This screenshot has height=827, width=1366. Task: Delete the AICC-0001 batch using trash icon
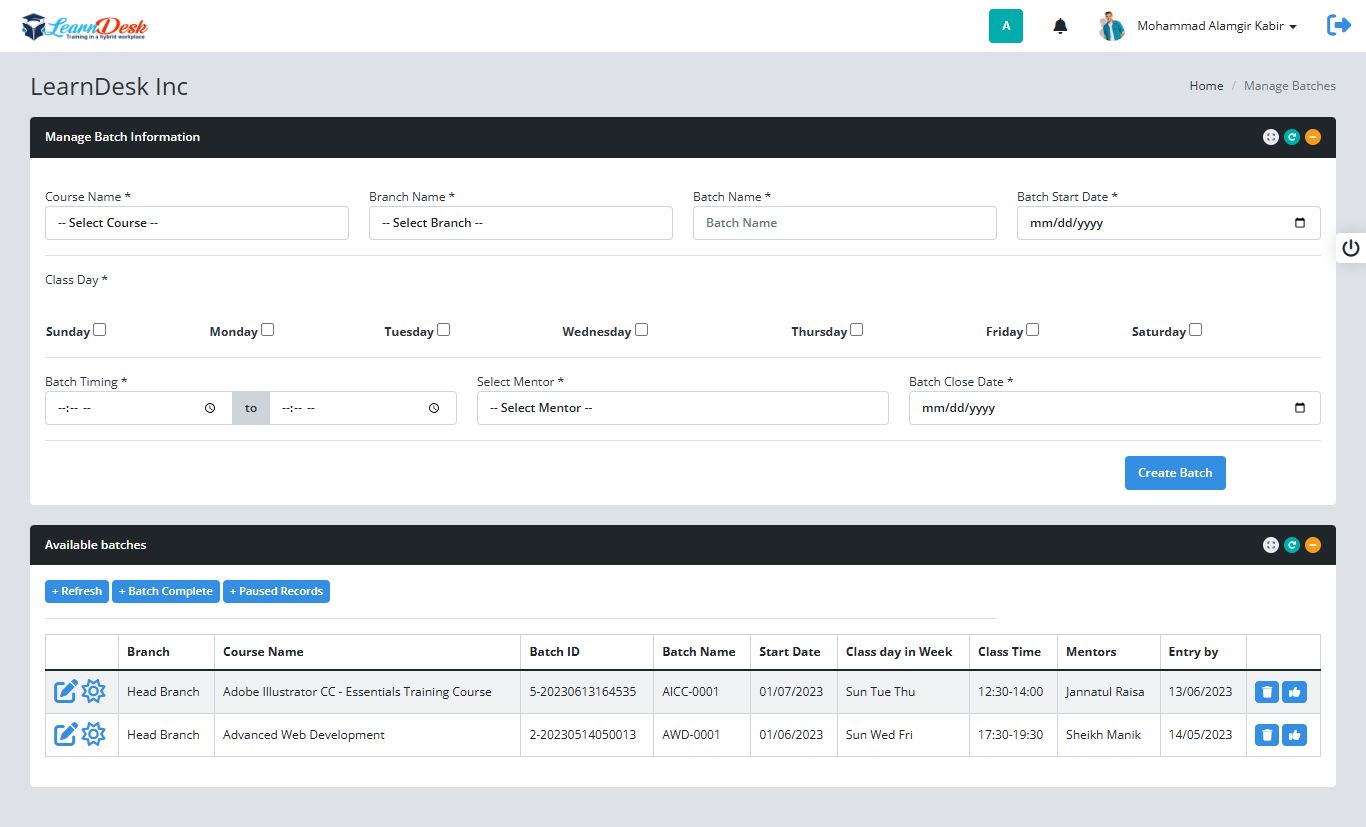[x=1267, y=692]
